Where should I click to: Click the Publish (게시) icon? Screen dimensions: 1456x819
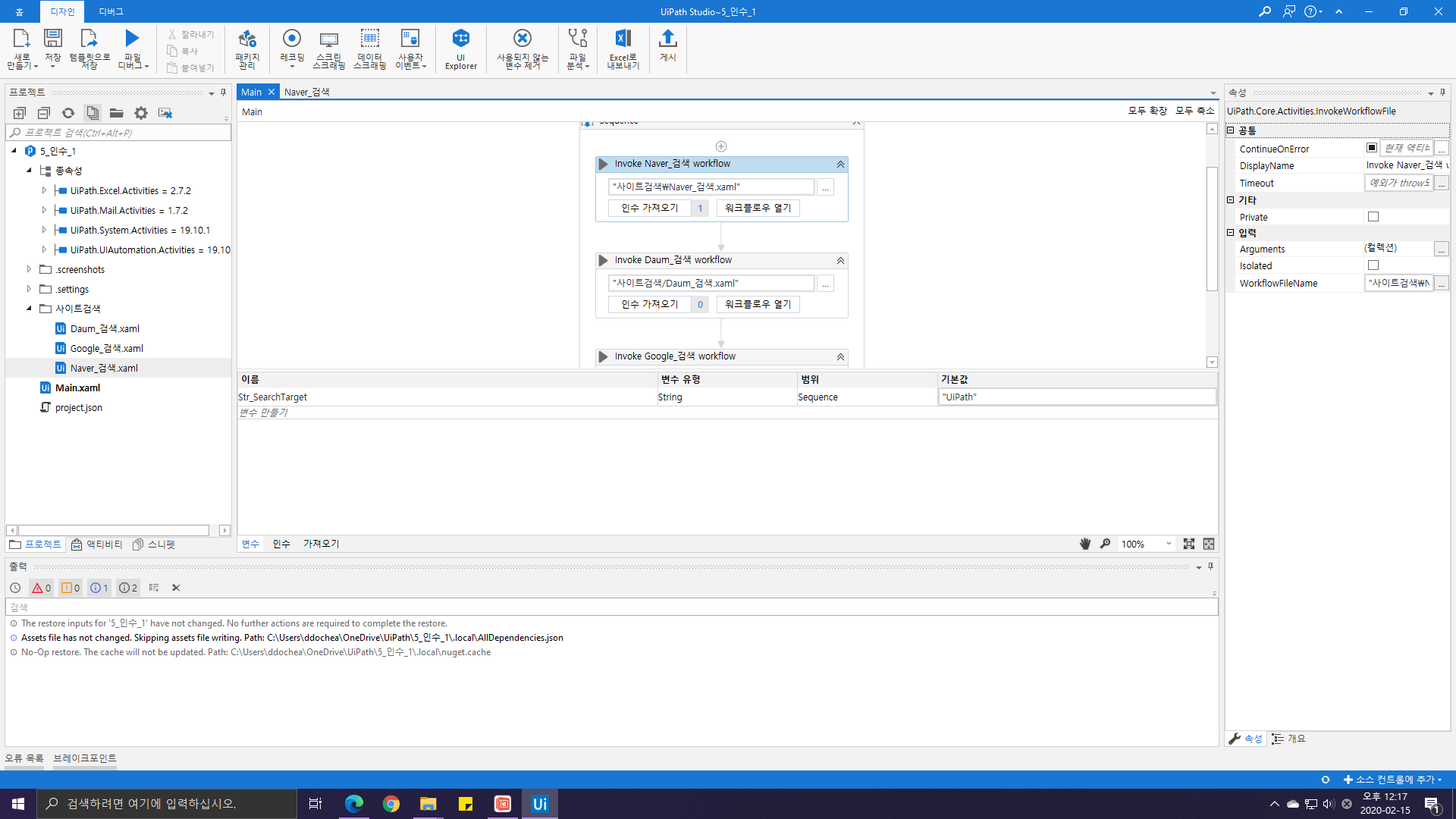tap(667, 45)
